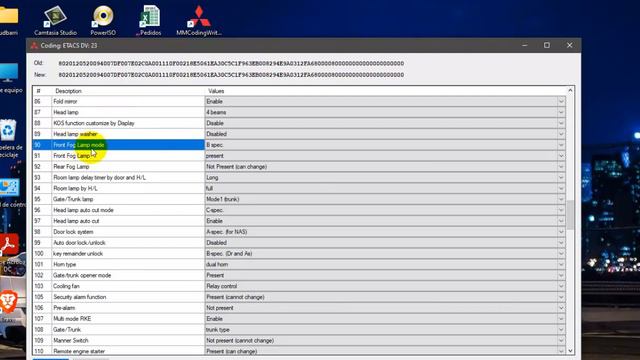Viewport: 640px width, 360px height.
Task: Click the vertical scrollbar thumb
Action: [x=570, y=215]
